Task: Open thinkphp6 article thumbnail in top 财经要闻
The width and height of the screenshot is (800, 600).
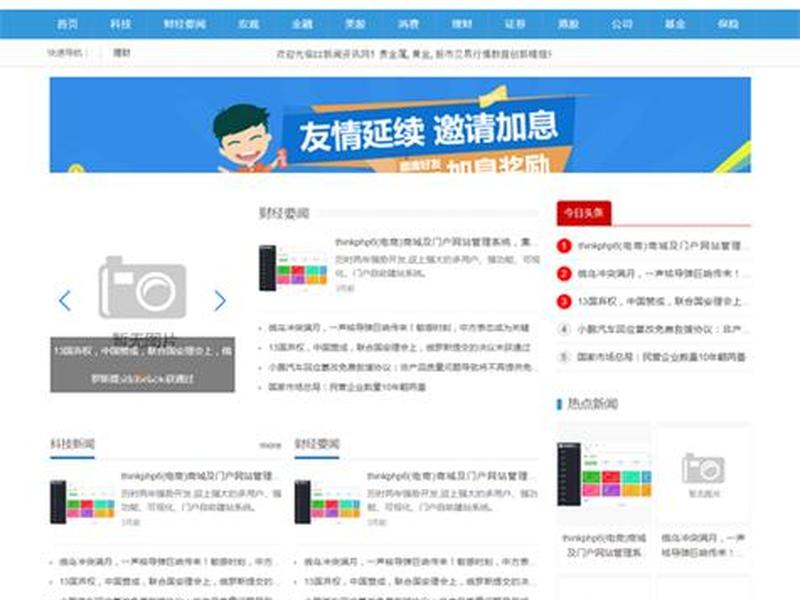Action: pyautogui.click(x=293, y=268)
